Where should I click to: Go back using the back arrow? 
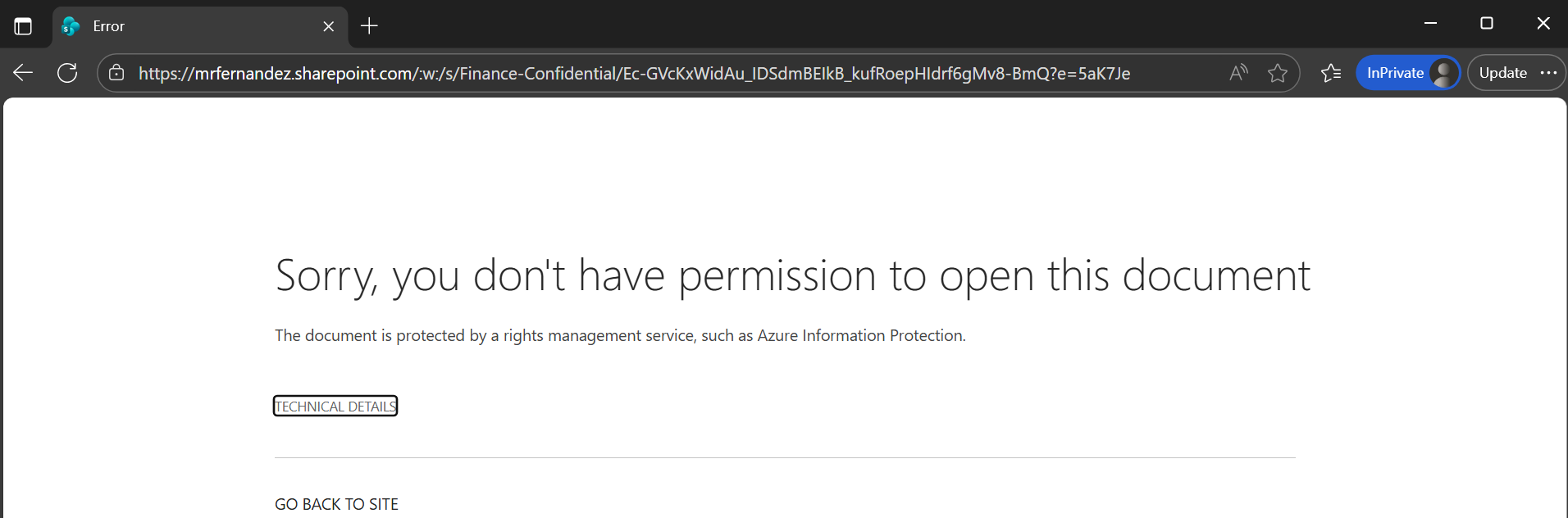pos(23,73)
